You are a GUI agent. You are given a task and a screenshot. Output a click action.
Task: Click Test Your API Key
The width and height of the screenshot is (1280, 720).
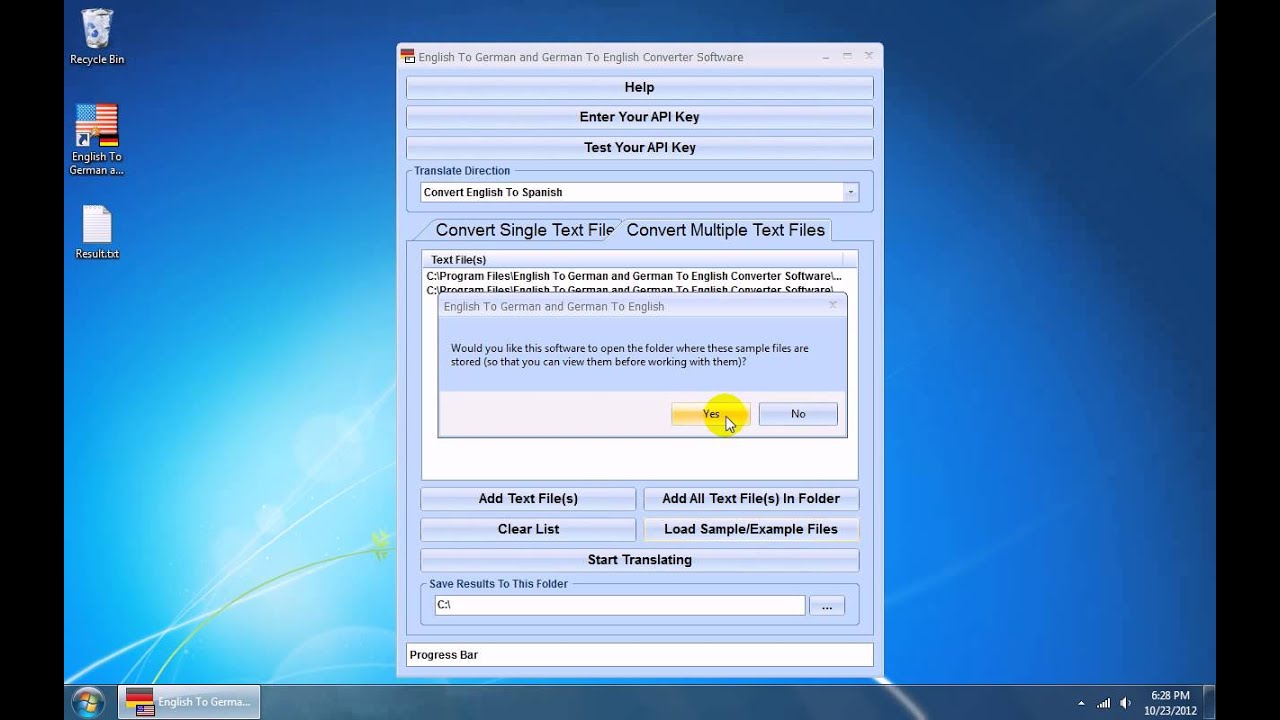pyautogui.click(x=639, y=147)
